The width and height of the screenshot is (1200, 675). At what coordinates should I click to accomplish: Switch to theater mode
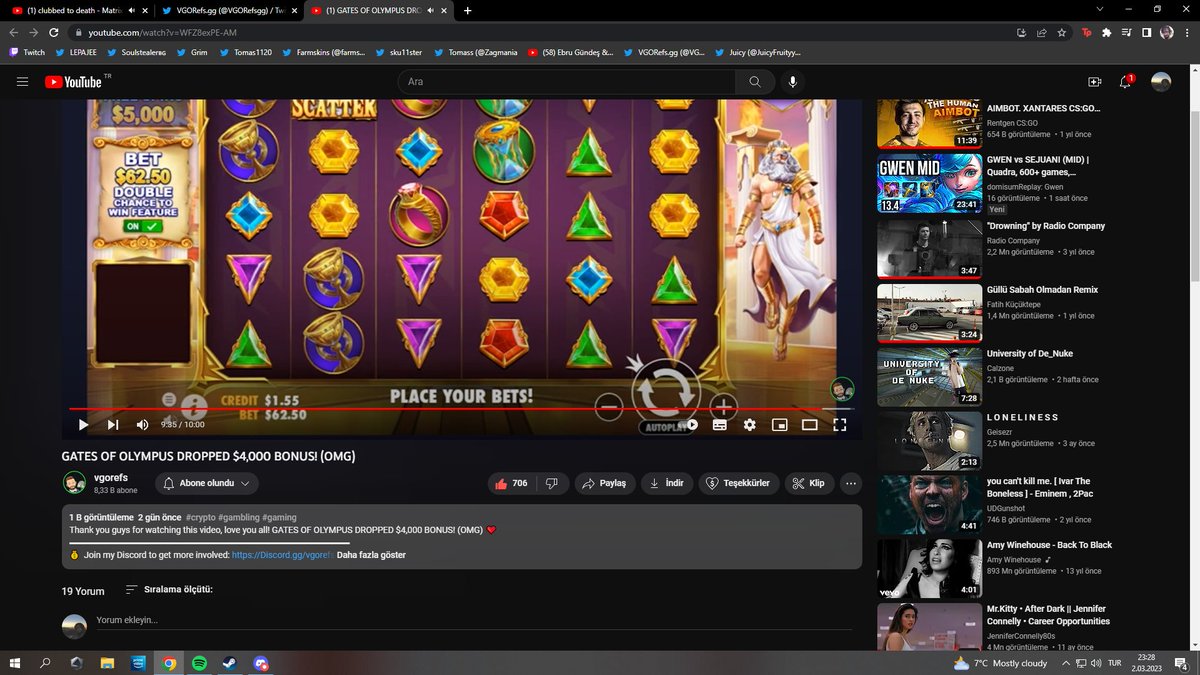pos(810,425)
